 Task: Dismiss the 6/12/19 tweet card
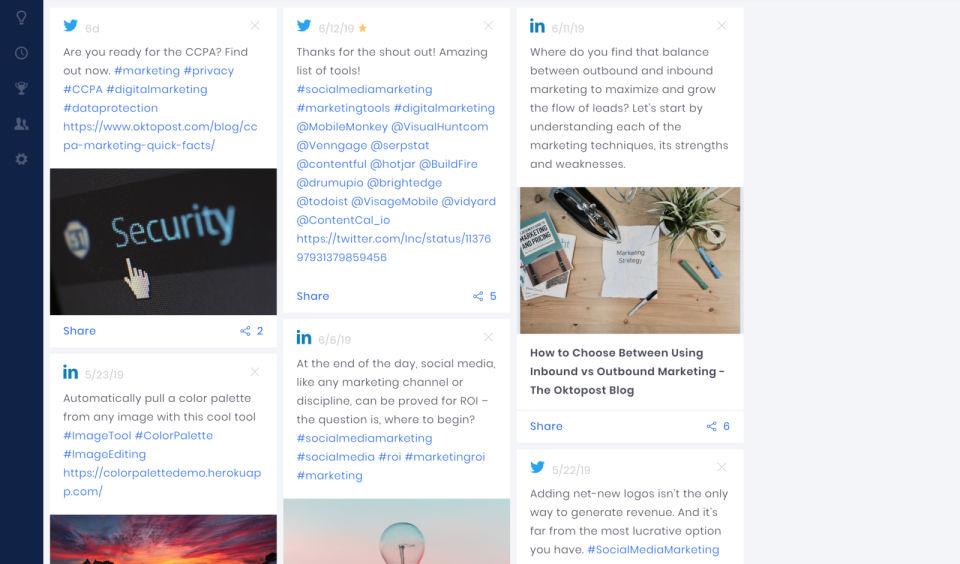[488, 26]
